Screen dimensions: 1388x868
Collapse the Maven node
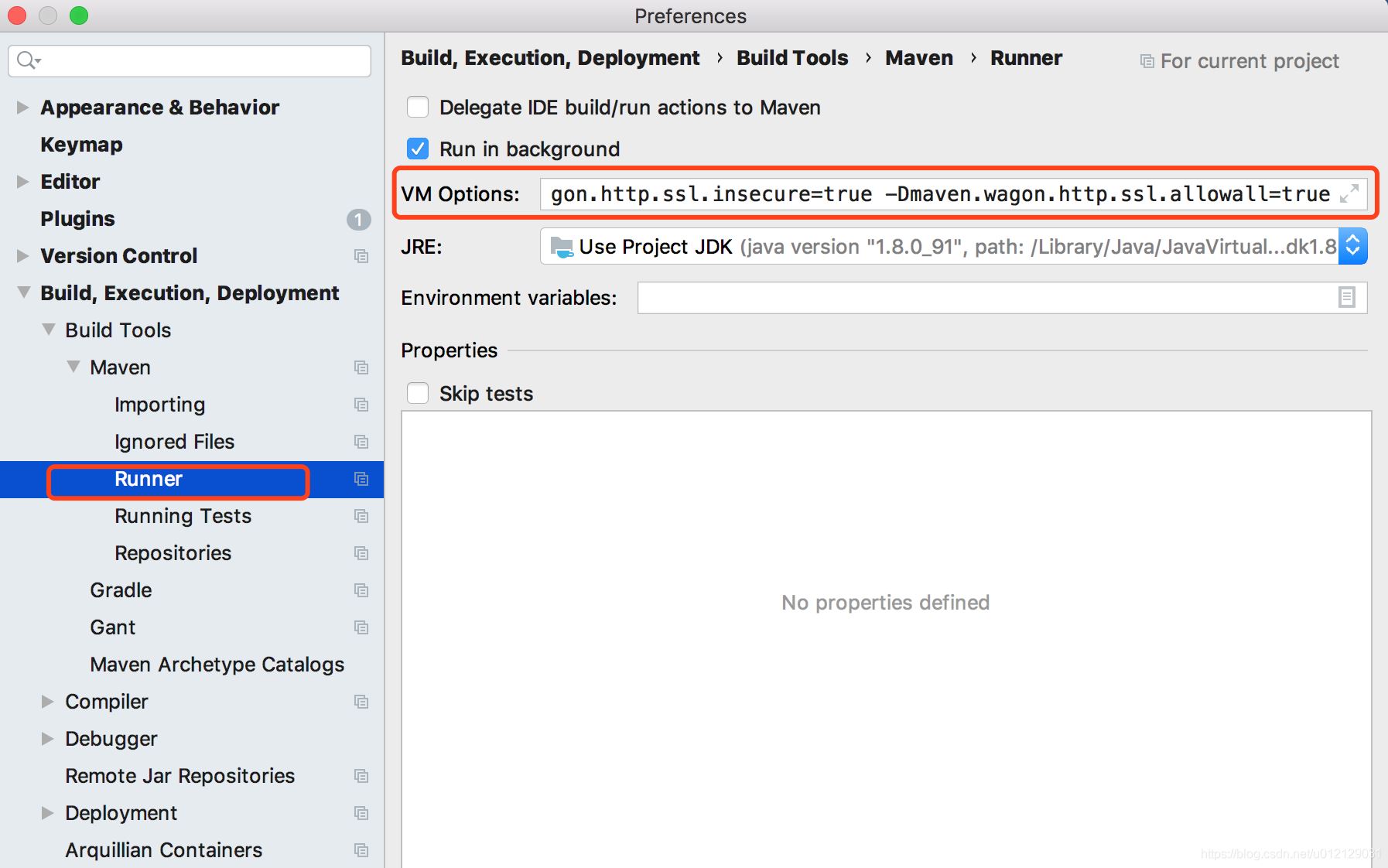pyautogui.click(x=74, y=367)
